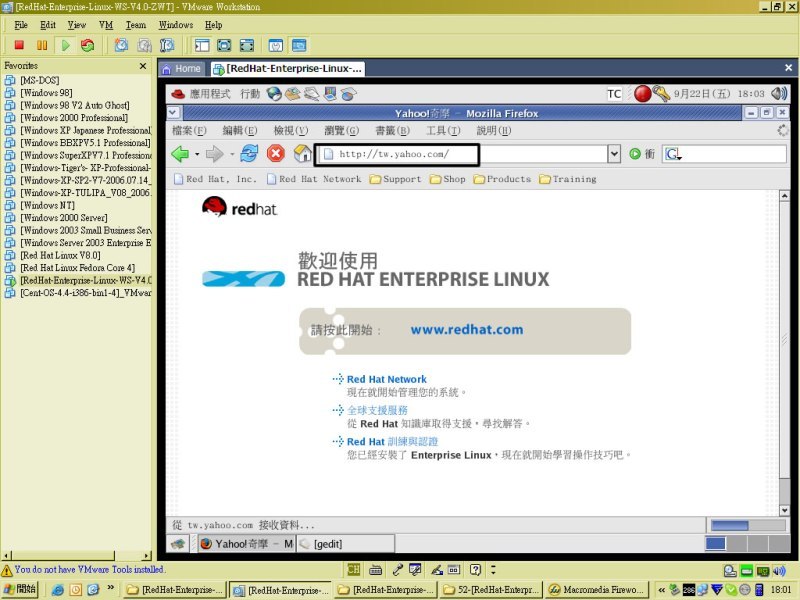Switch to gedit in GNOME taskbar

coord(345,544)
